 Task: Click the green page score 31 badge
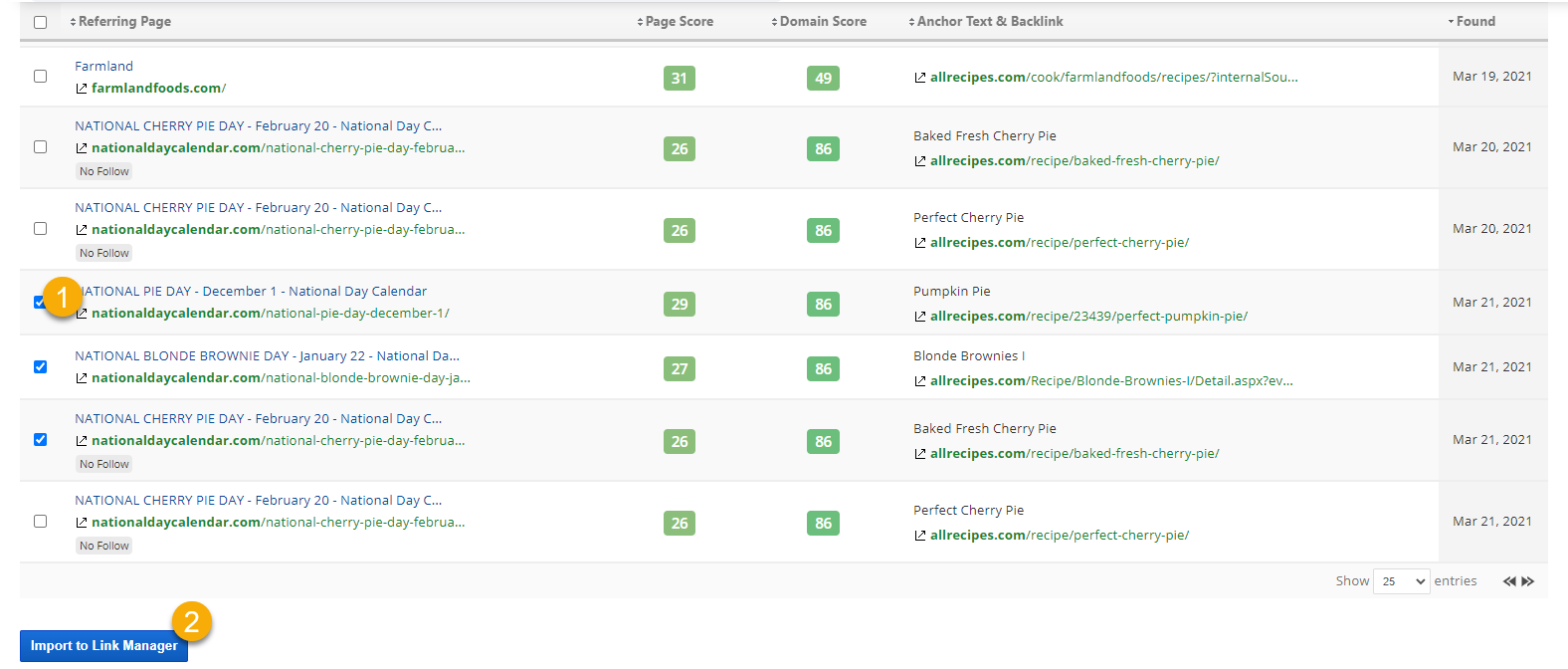(680, 79)
